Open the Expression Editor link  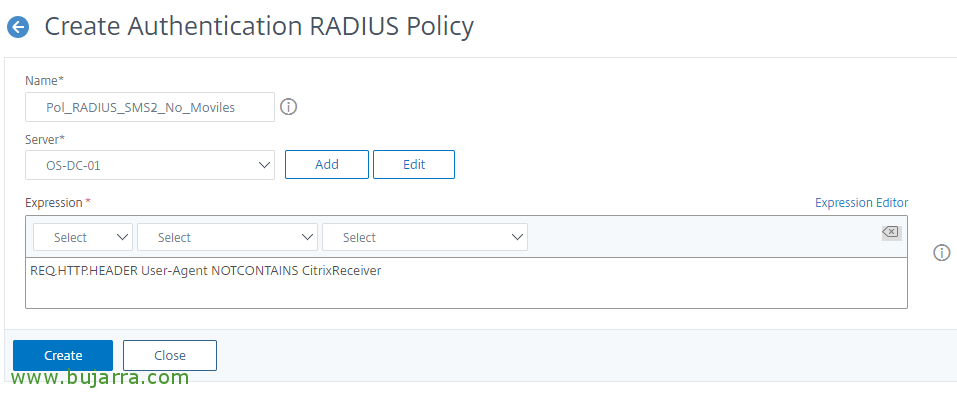(861, 203)
